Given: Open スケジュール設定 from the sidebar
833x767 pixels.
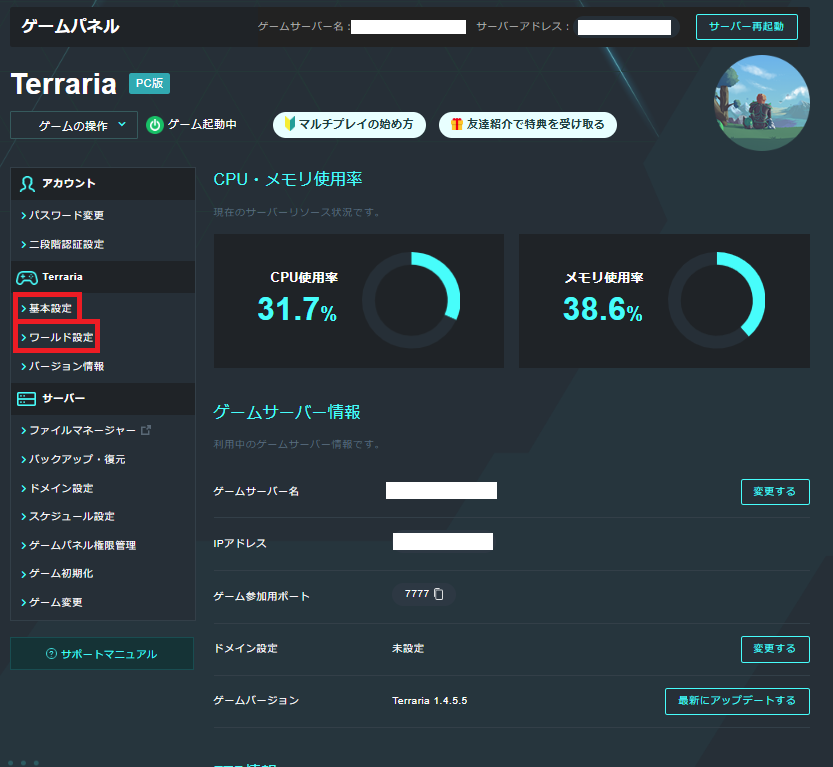Looking at the screenshot, I should (71, 516).
